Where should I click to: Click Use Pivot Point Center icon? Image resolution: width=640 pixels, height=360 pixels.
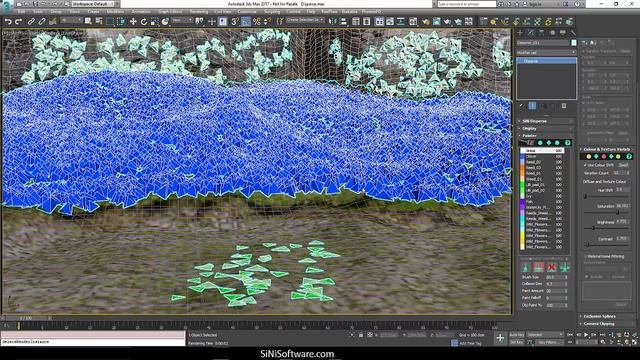tap(200, 21)
